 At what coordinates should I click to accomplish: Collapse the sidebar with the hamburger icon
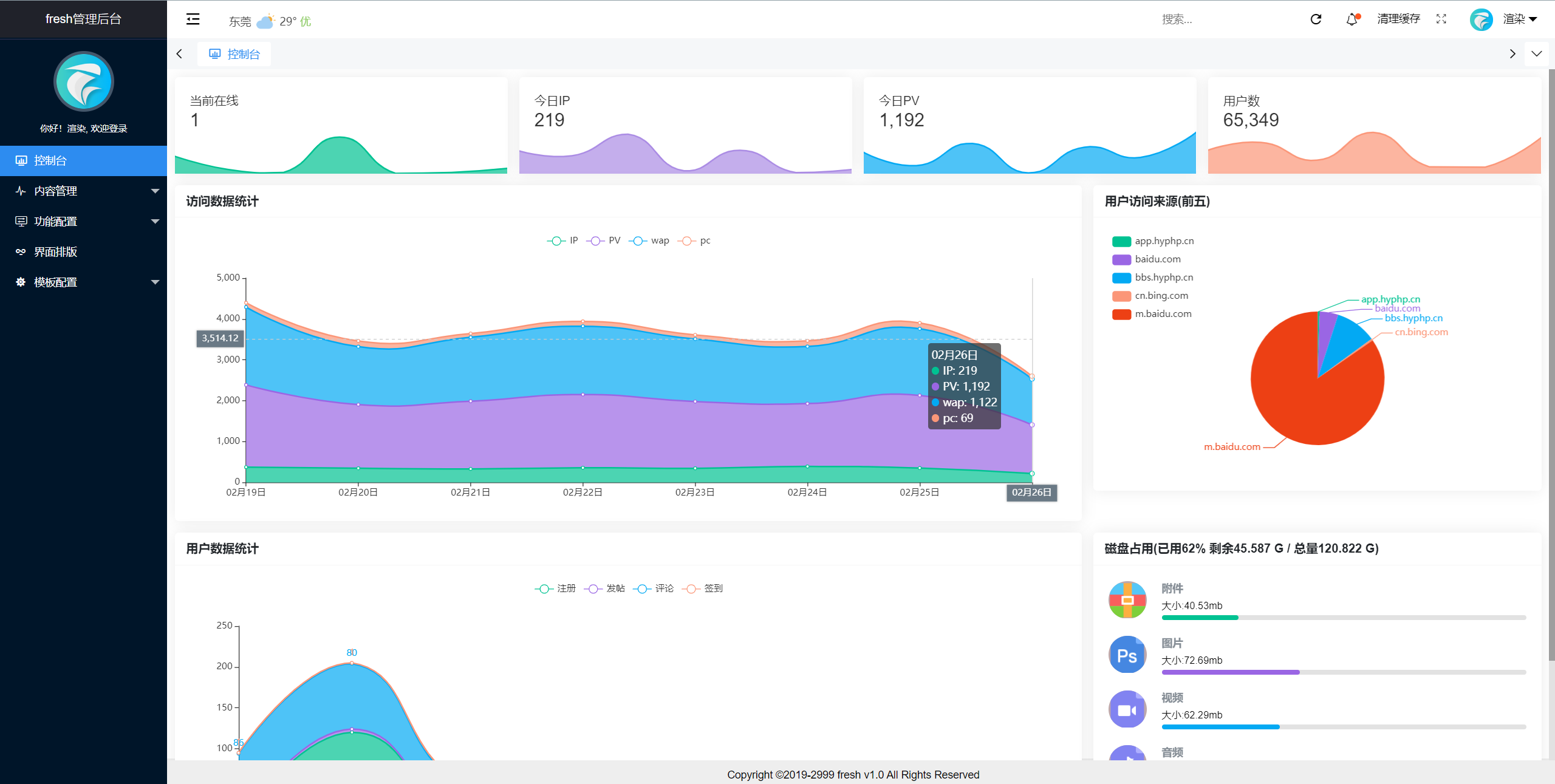click(193, 19)
